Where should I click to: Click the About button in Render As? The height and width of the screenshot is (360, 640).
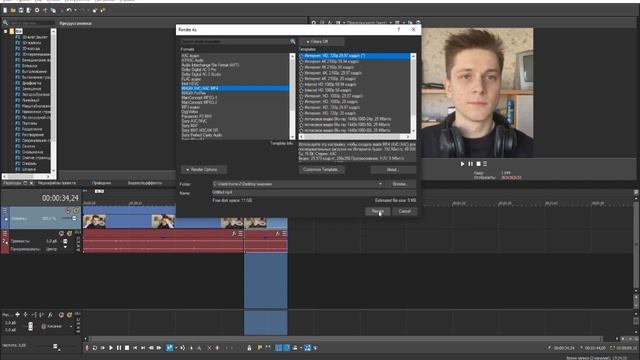click(x=393, y=169)
